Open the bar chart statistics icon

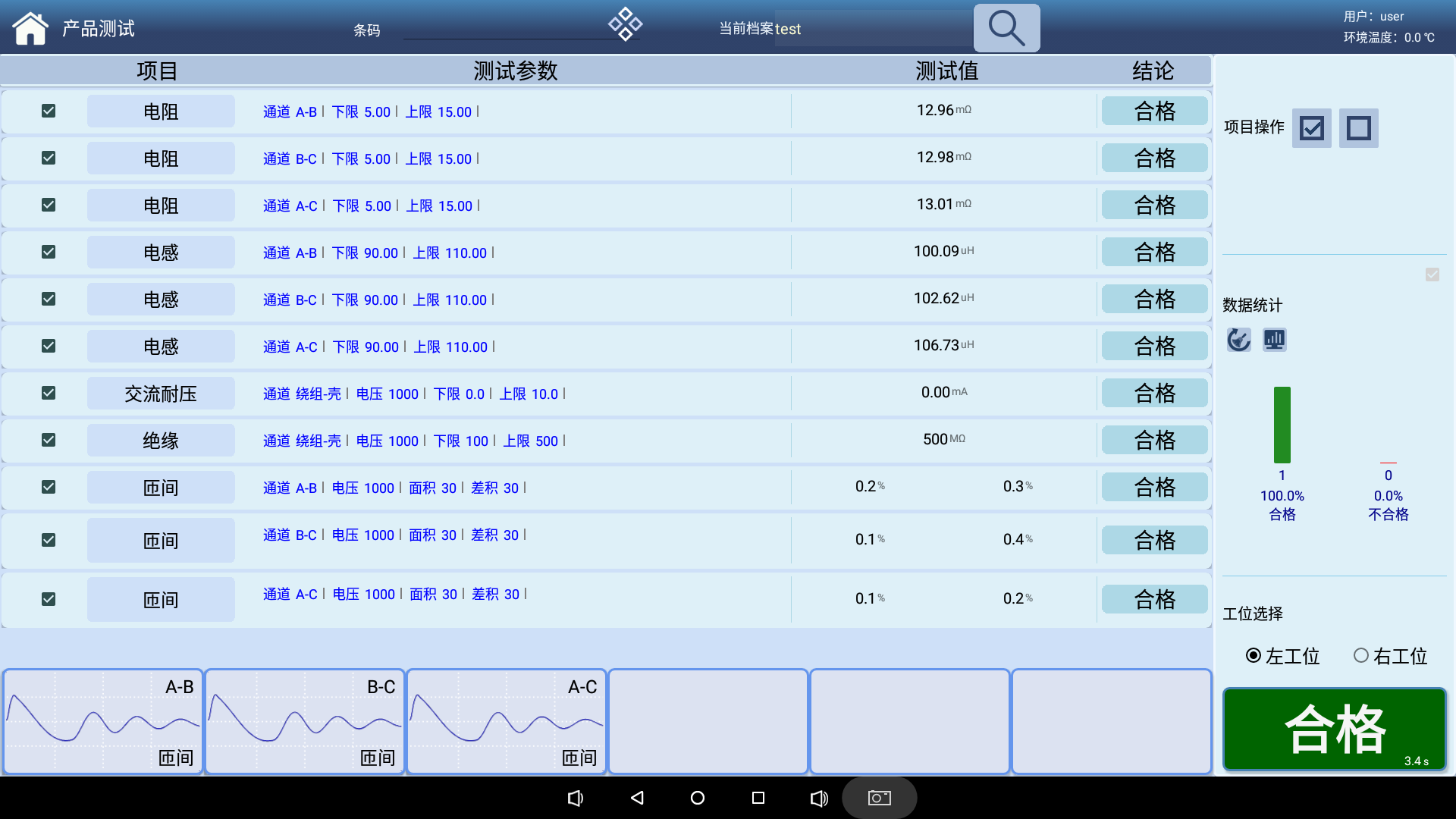coord(1274,340)
